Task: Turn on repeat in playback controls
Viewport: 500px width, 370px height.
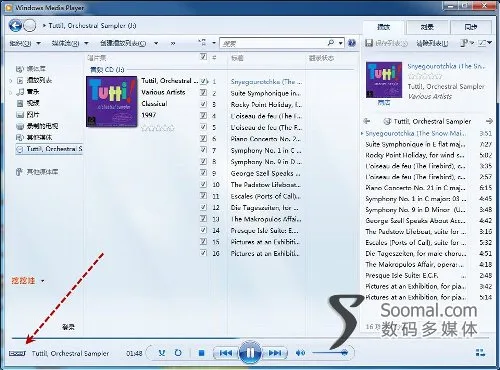Action: click(x=178, y=353)
